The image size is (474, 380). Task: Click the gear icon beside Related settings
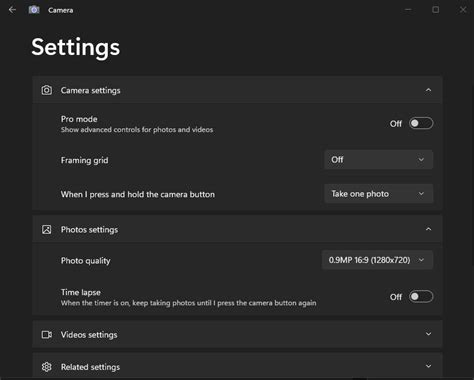click(47, 367)
